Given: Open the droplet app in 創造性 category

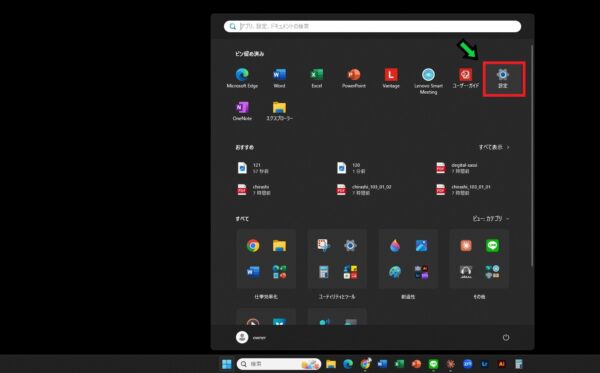Looking at the screenshot, I should click(395, 245).
